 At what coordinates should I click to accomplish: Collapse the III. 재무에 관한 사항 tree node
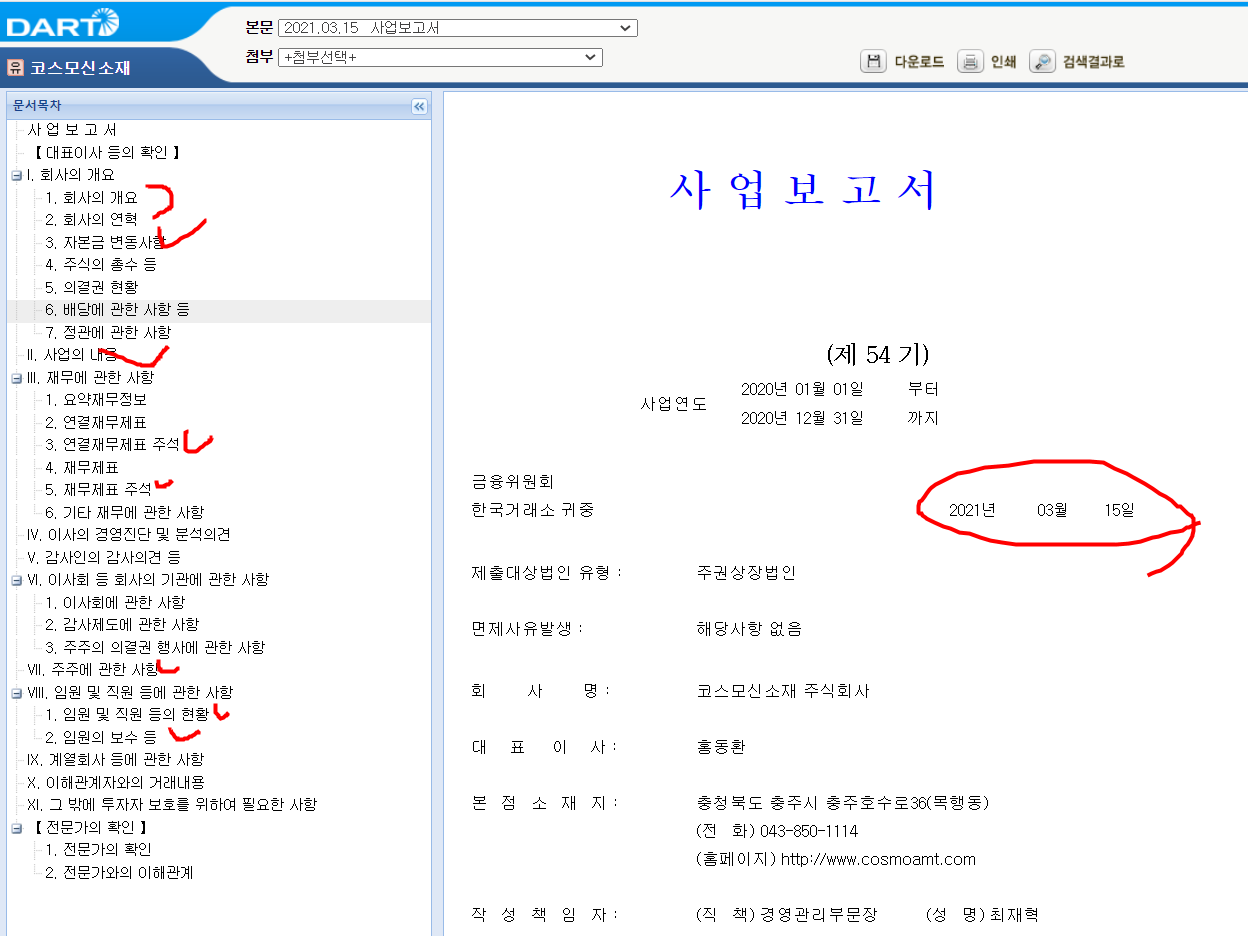[16, 378]
